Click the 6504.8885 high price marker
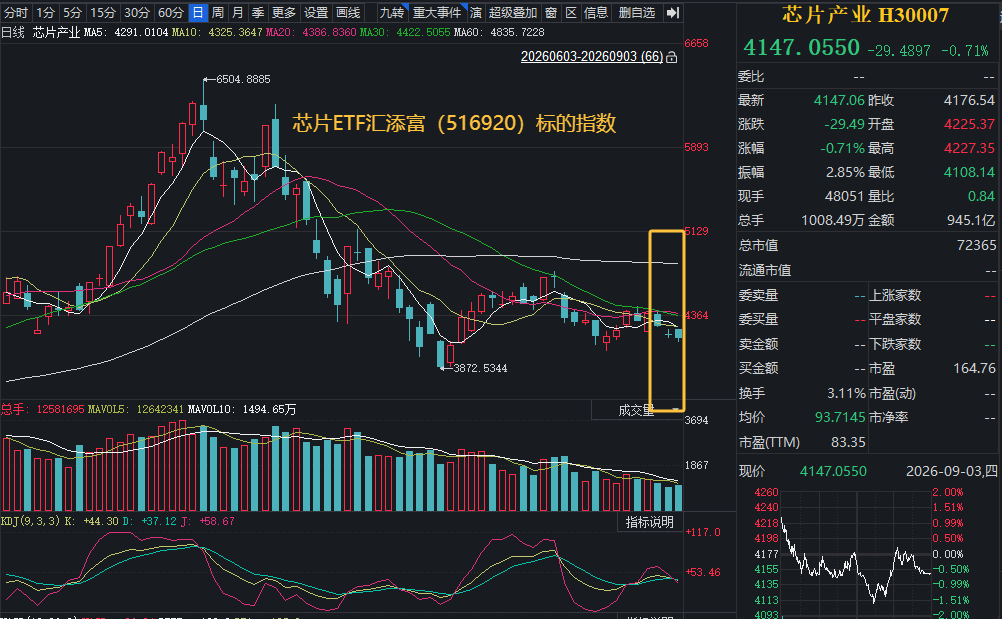The height and width of the screenshot is (619, 1002). tap(237, 79)
